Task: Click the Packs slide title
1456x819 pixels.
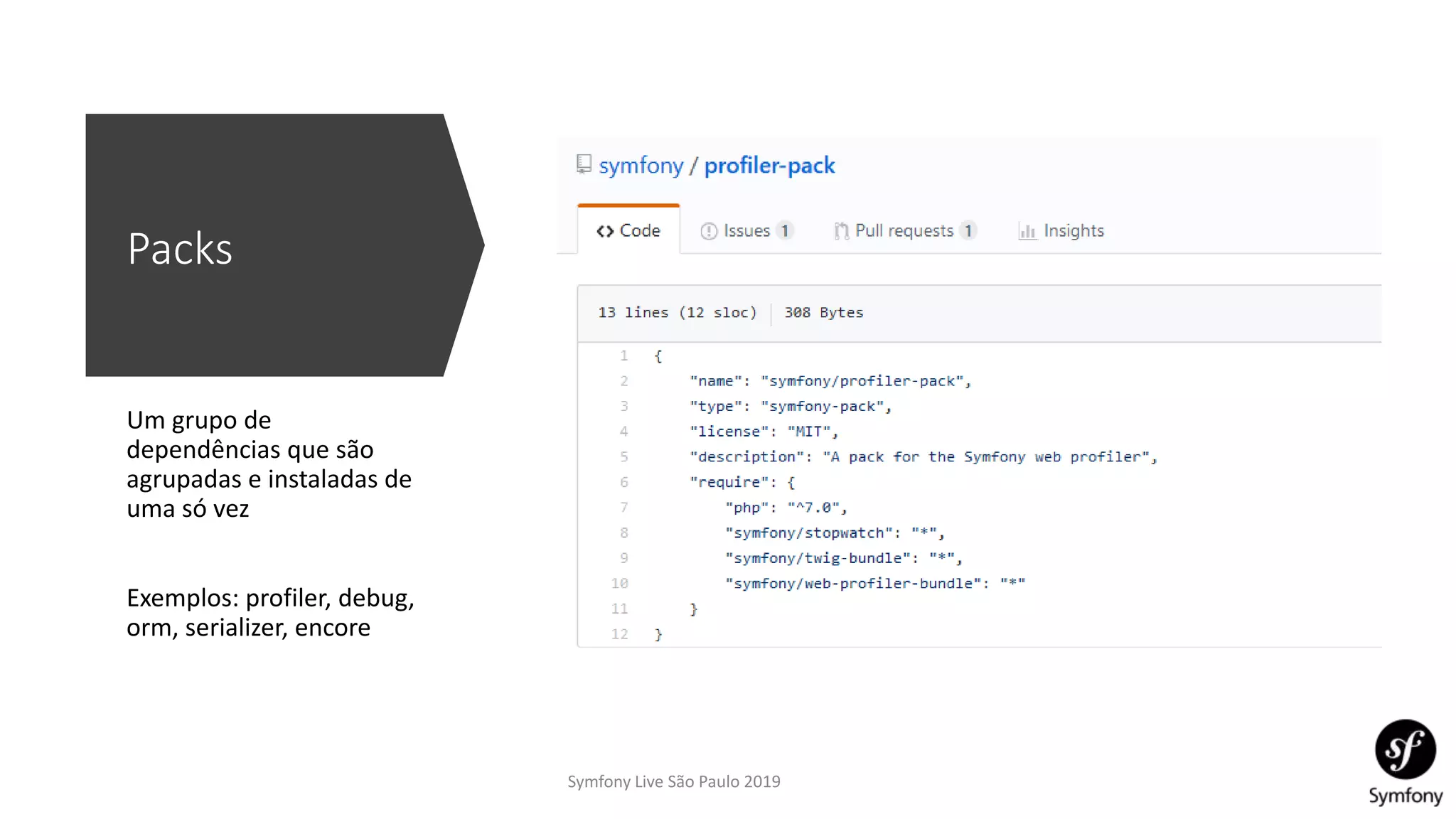Action: (x=180, y=249)
